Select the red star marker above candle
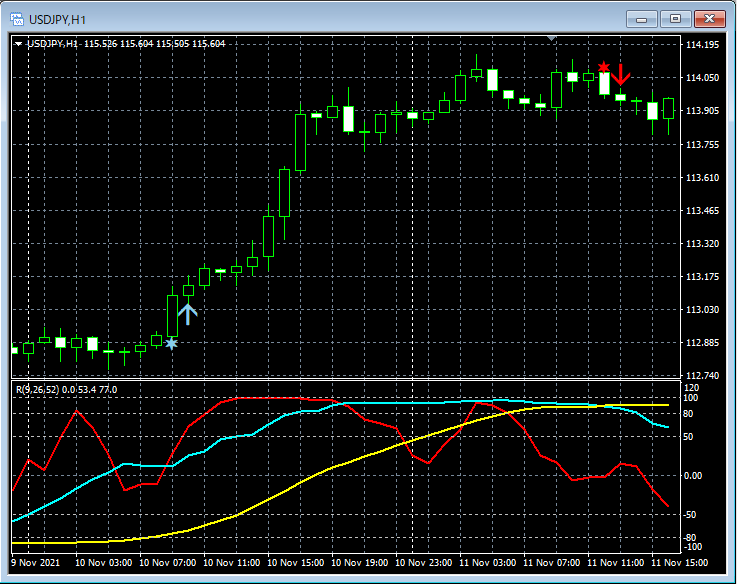737x584 pixels. pyautogui.click(x=603, y=68)
